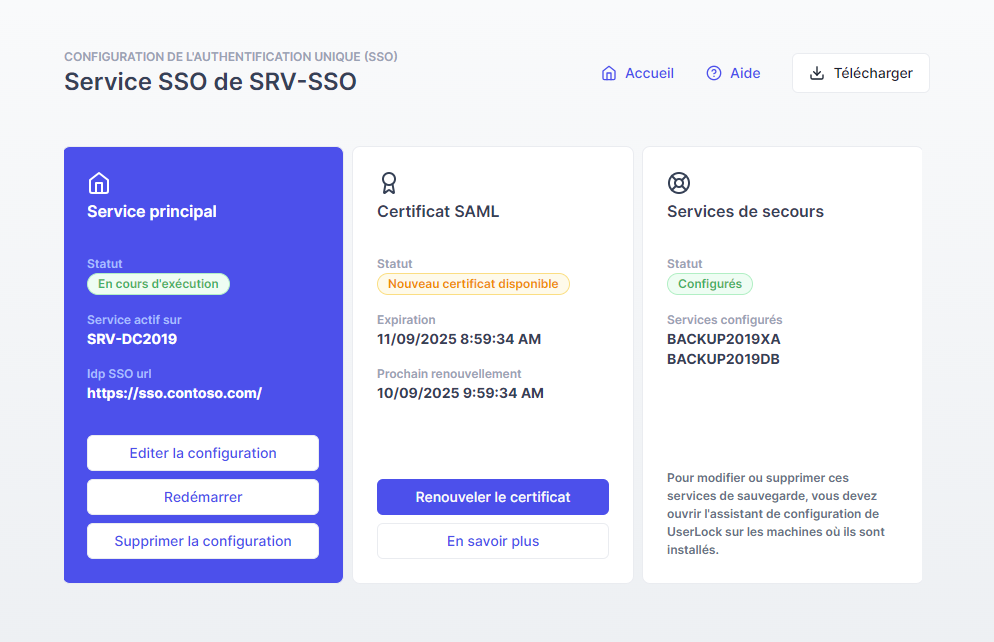Click the question mark help icon
994x642 pixels.
point(714,74)
